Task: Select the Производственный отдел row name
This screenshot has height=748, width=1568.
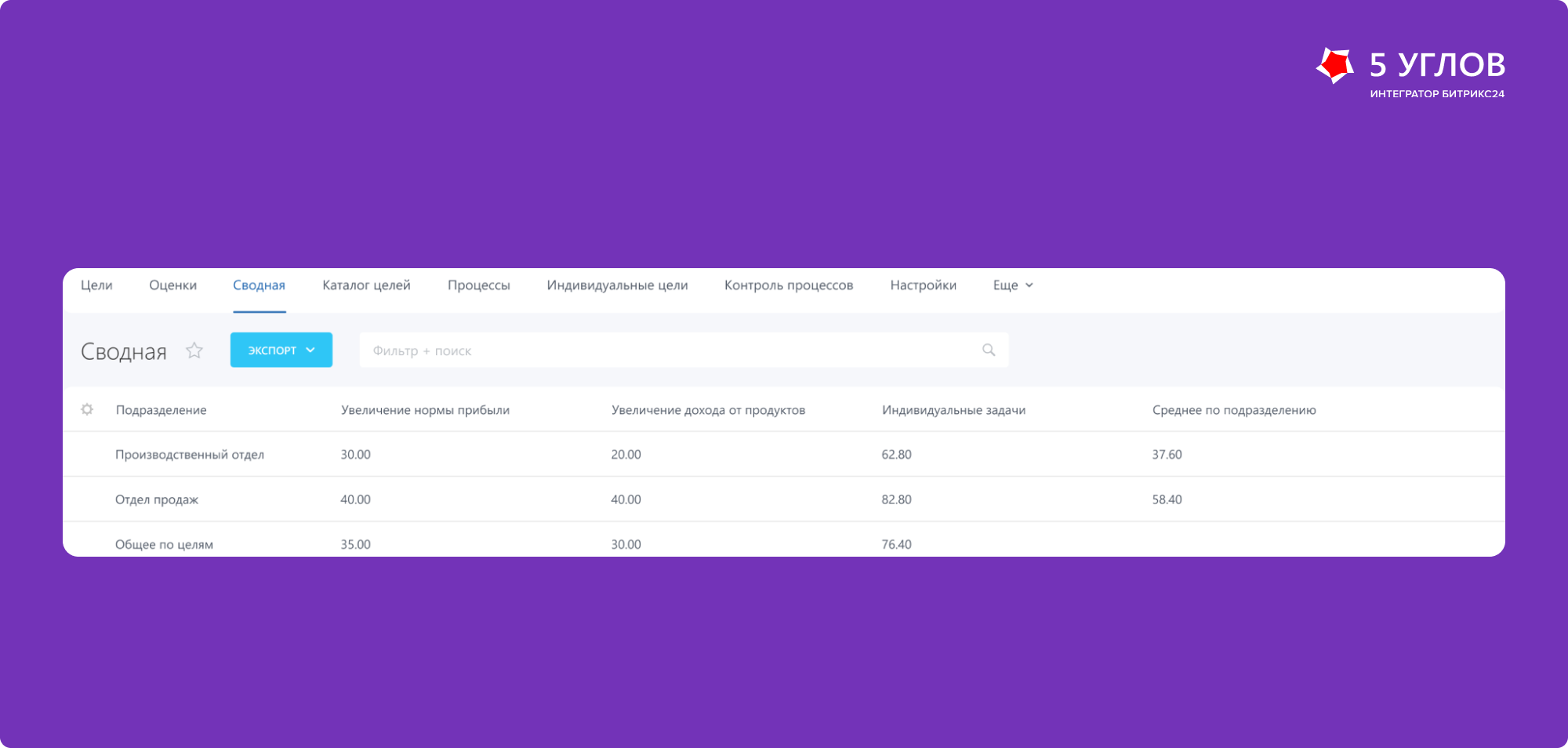Action: (x=190, y=455)
